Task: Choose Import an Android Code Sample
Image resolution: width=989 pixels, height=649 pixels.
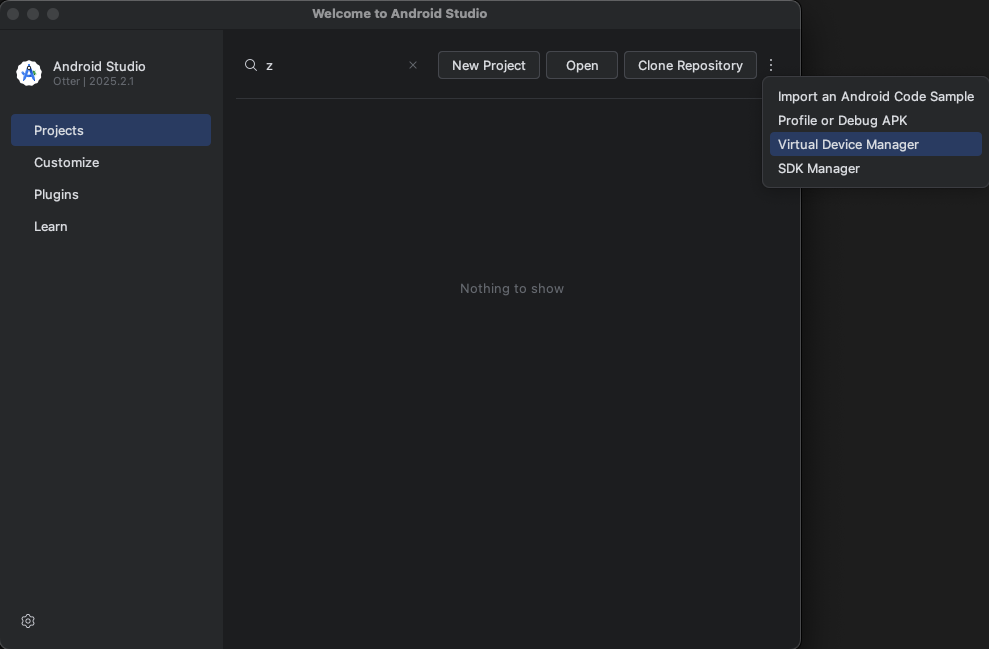Action: [875, 96]
